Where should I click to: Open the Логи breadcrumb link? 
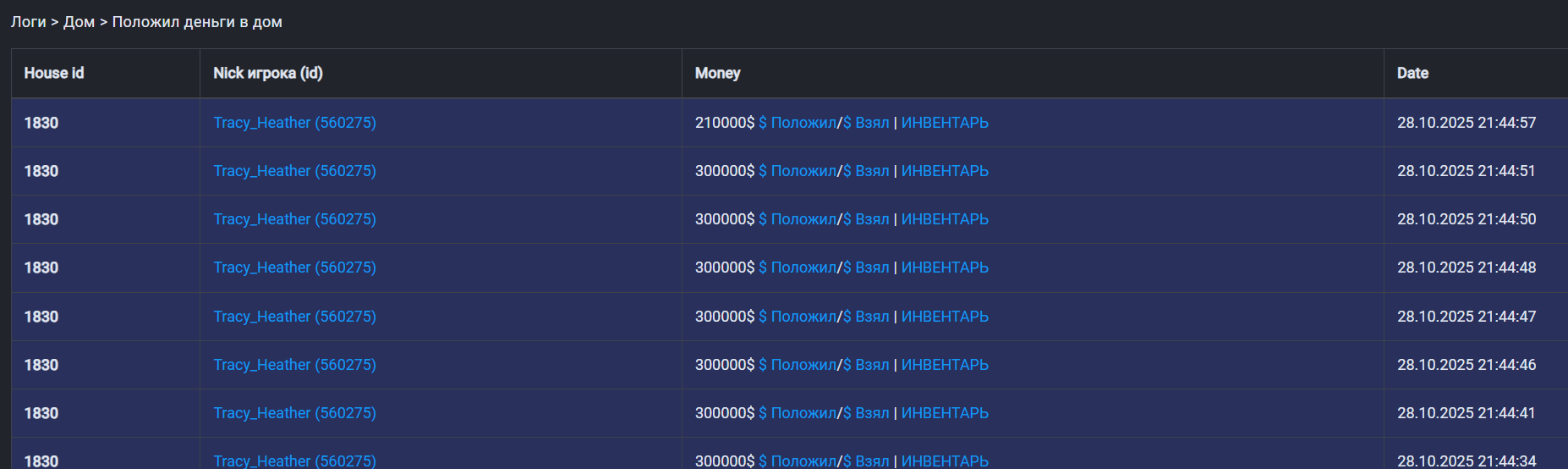28,22
